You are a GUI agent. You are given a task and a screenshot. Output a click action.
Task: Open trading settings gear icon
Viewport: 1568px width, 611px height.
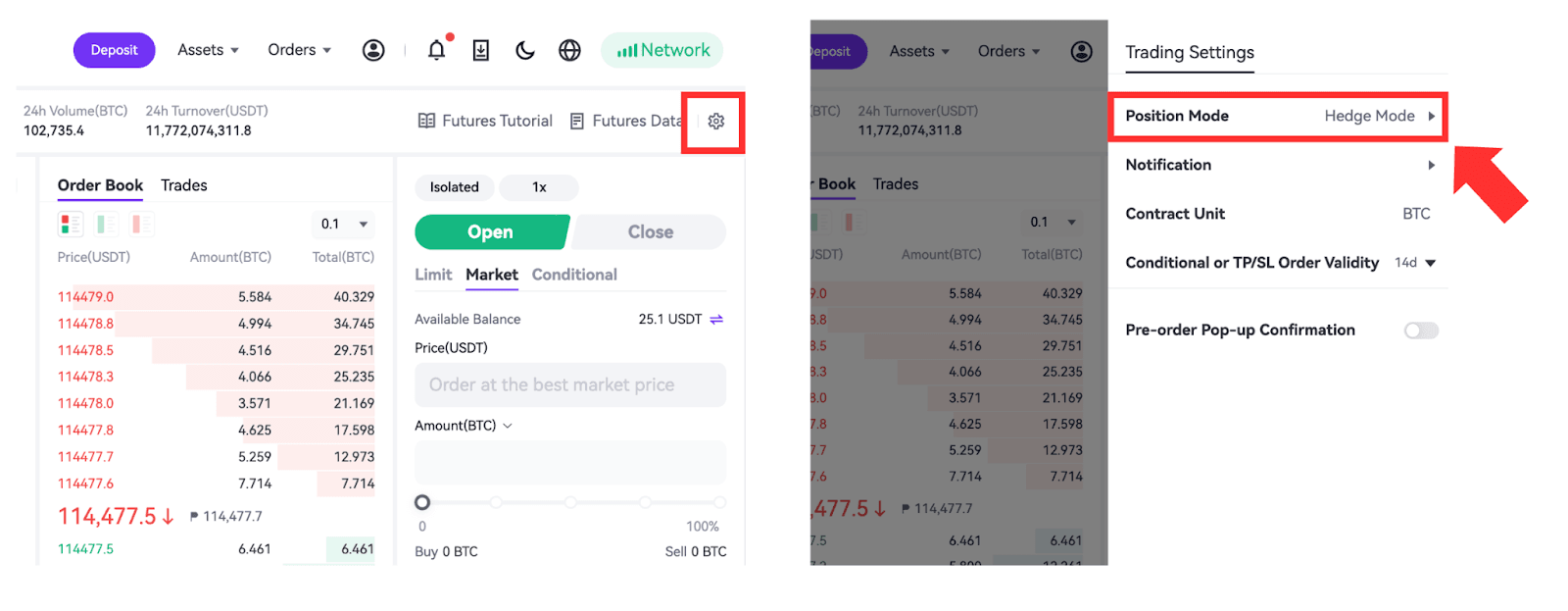pos(716,121)
